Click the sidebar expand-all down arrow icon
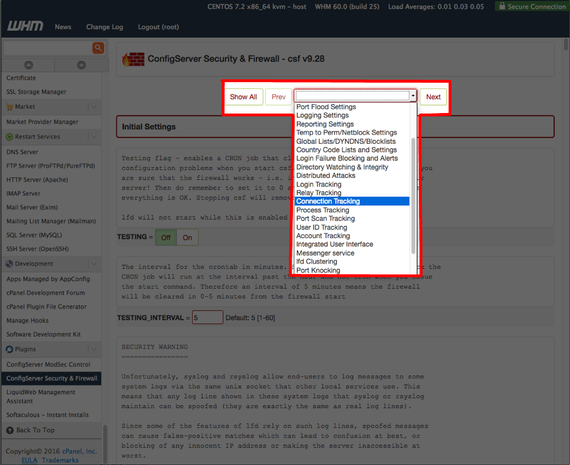Image resolution: width=570 pixels, height=465 pixels. click(x=81, y=65)
